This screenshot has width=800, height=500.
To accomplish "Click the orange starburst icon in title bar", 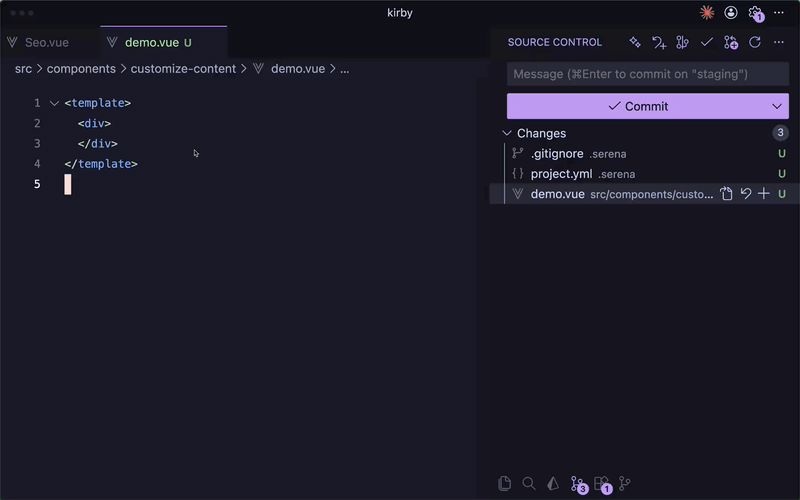I will click(x=707, y=13).
